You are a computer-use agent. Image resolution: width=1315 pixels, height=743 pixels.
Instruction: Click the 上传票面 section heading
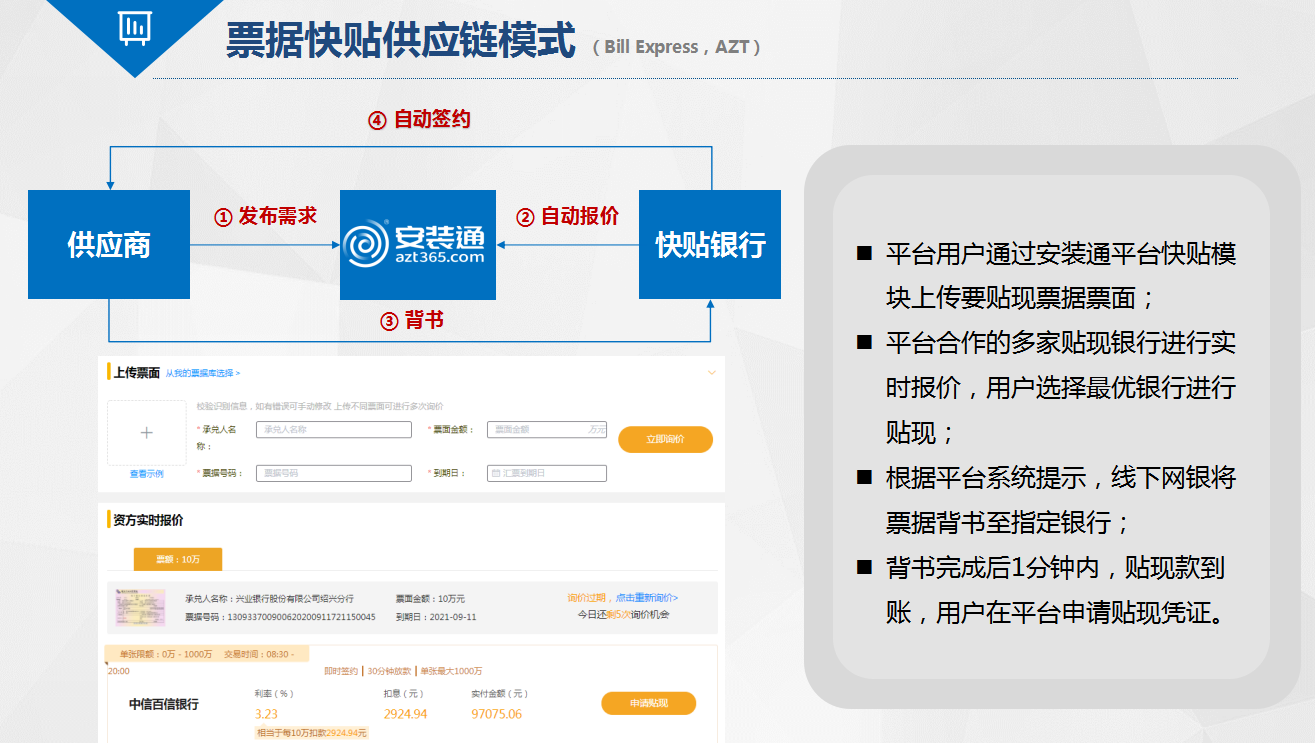point(137,373)
